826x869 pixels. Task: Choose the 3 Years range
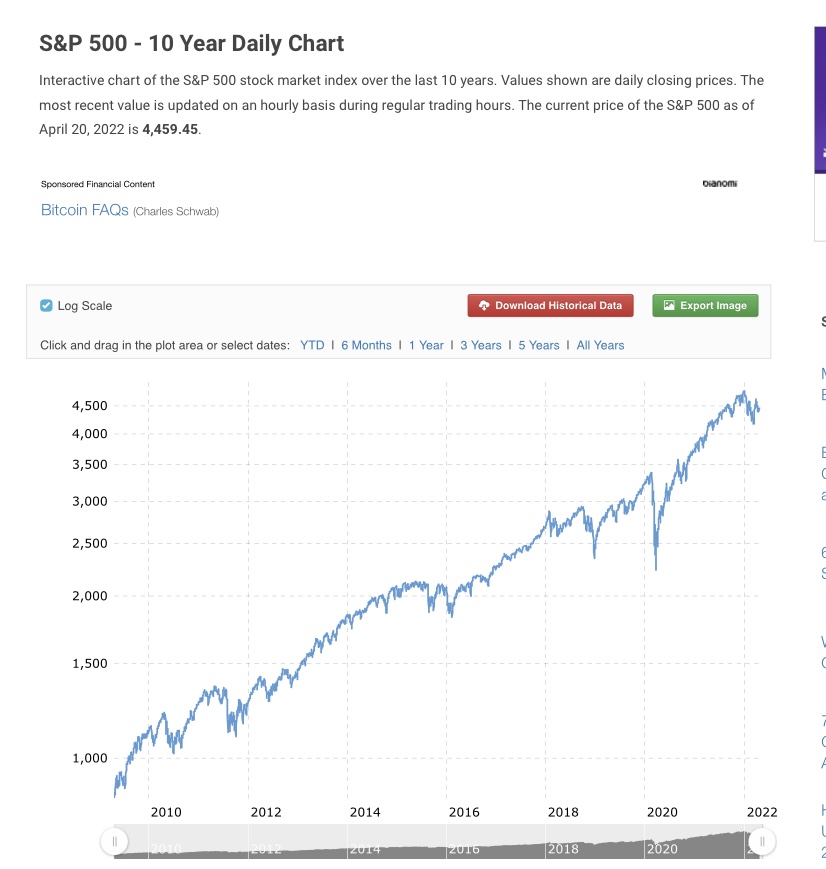point(481,345)
